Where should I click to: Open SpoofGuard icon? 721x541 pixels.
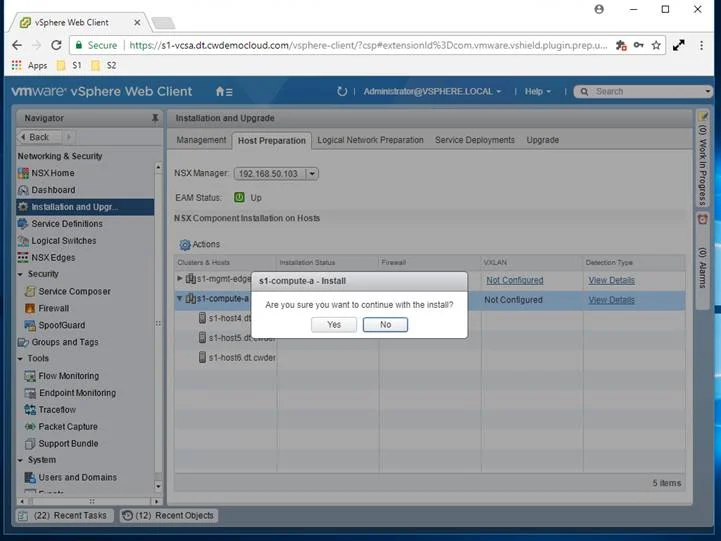click(x=30, y=325)
